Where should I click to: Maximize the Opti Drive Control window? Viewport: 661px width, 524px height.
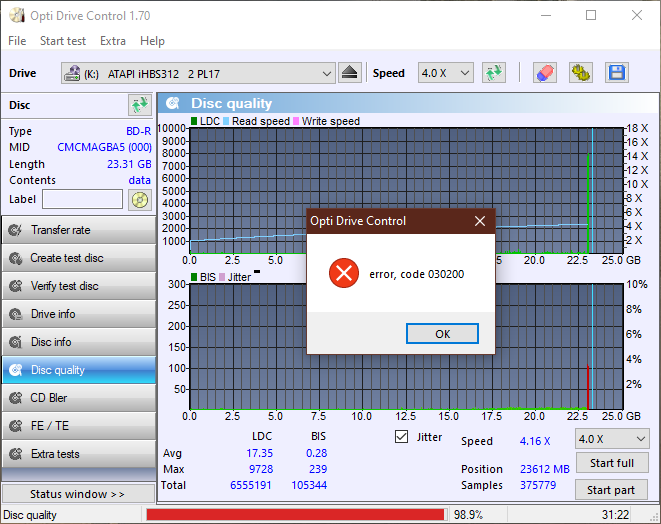pyautogui.click(x=591, y=15)
